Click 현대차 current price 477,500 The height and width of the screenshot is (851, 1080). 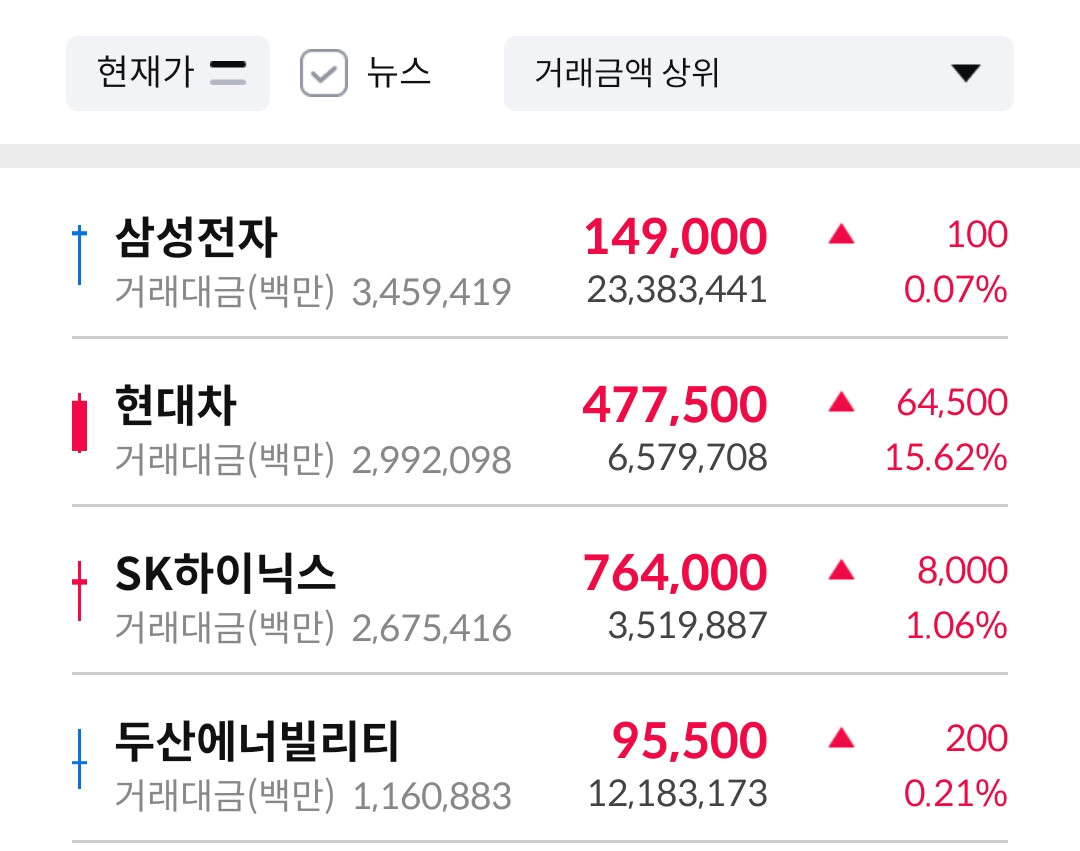click(675, 405)
